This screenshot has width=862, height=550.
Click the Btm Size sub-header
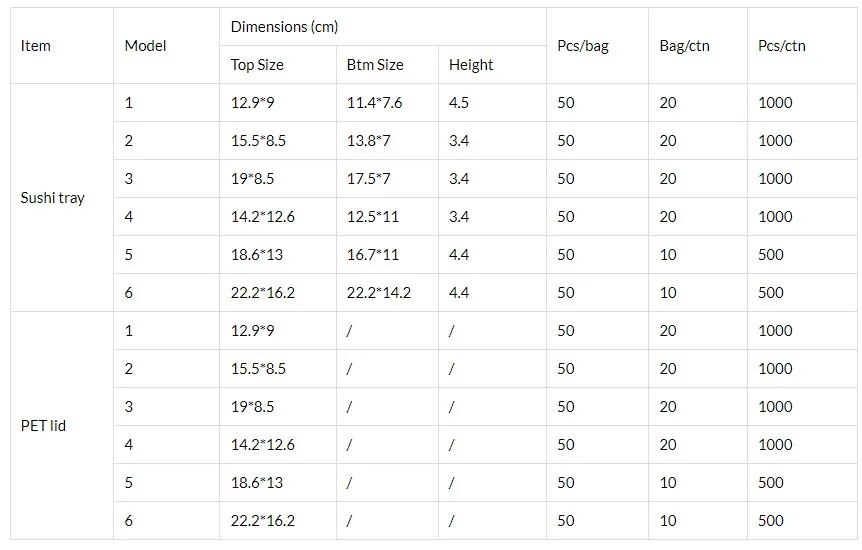point(375,65)
